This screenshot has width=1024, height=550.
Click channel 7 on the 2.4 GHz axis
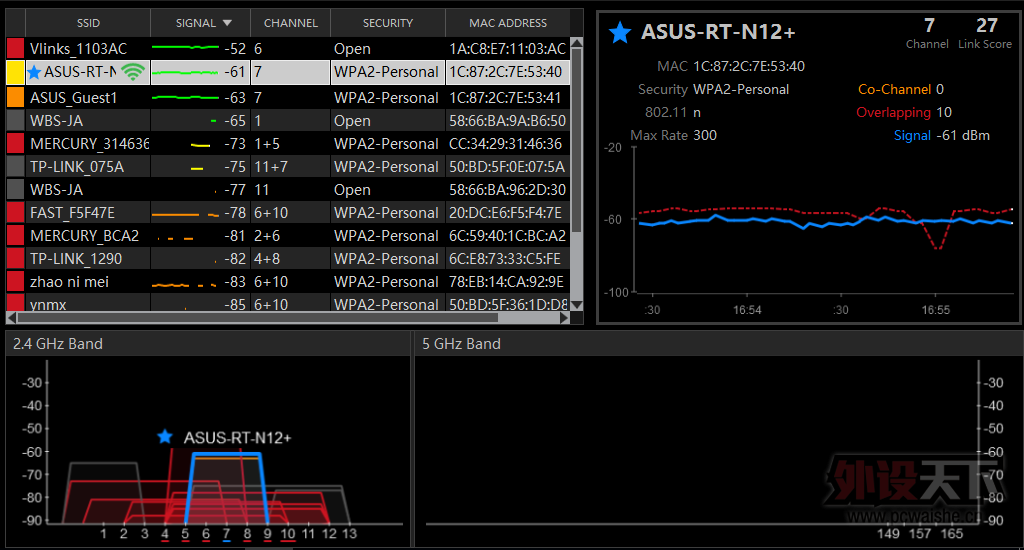click(x=226, y=534)
